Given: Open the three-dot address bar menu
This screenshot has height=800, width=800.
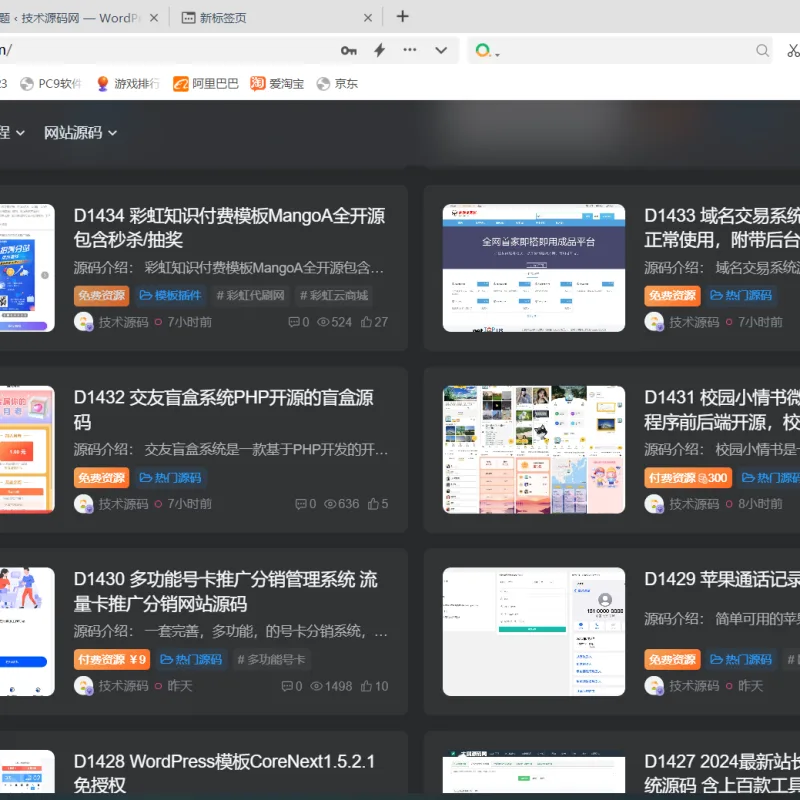Looking at the screenshot, I should pos(410,50).
